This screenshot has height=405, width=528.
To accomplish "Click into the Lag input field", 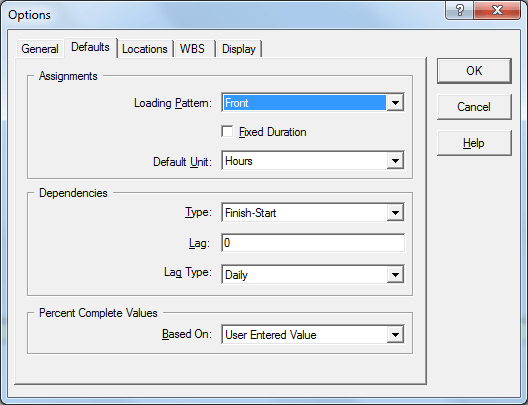I will click(x=313, y=243).
